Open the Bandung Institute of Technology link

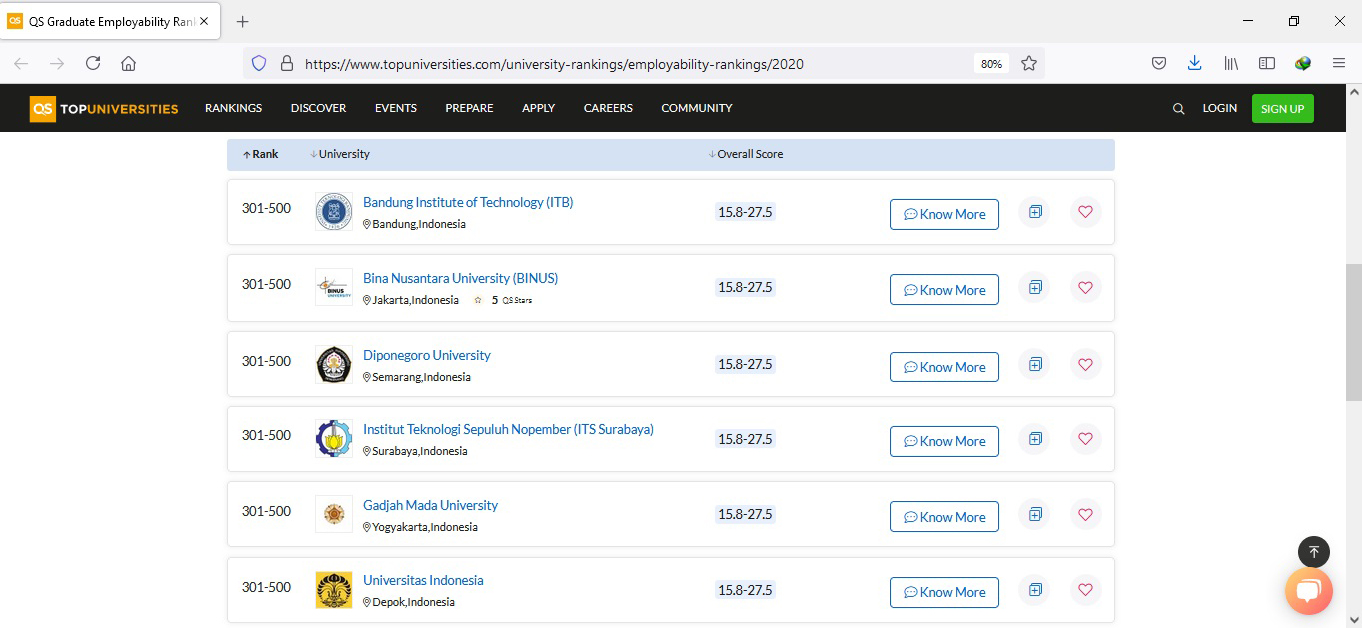pos(468,201)
